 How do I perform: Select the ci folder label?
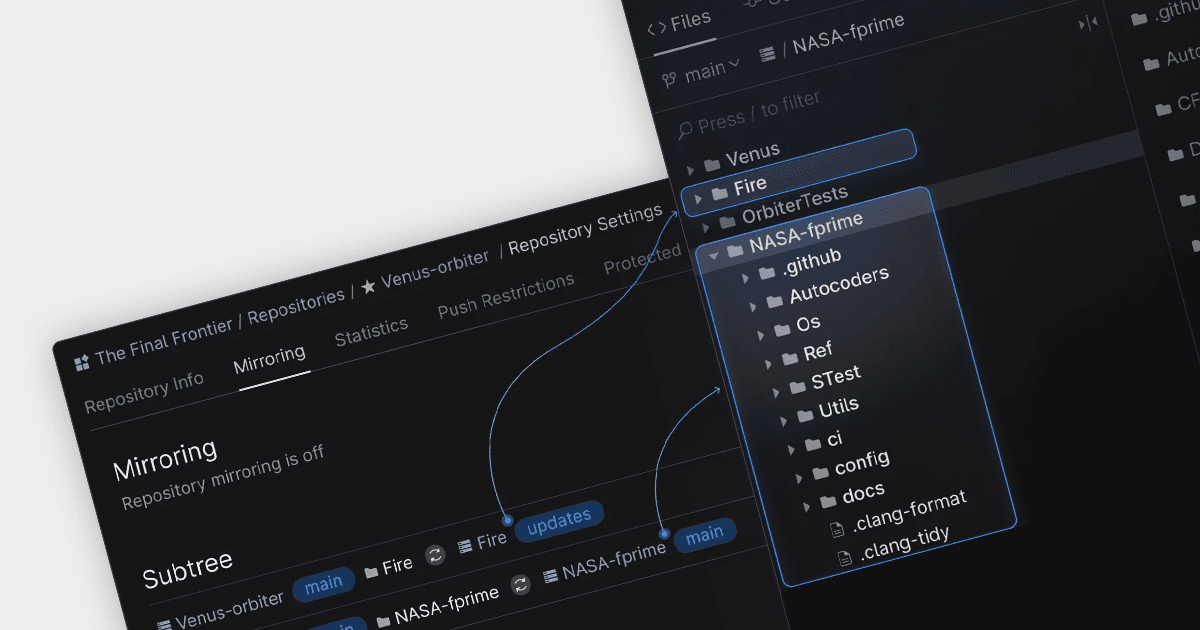click(x=834, y=438)
